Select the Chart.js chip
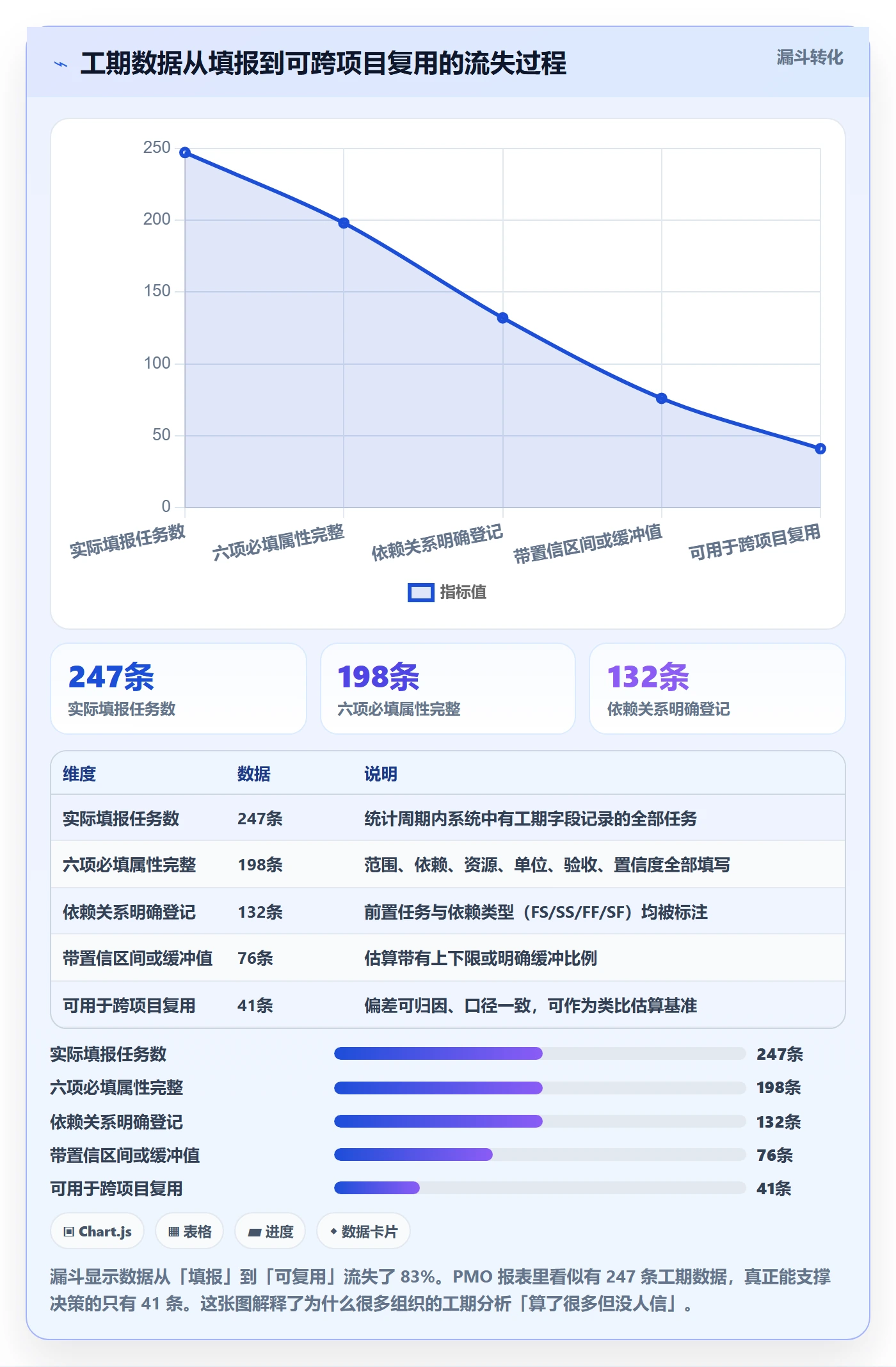 (97, 1231)
